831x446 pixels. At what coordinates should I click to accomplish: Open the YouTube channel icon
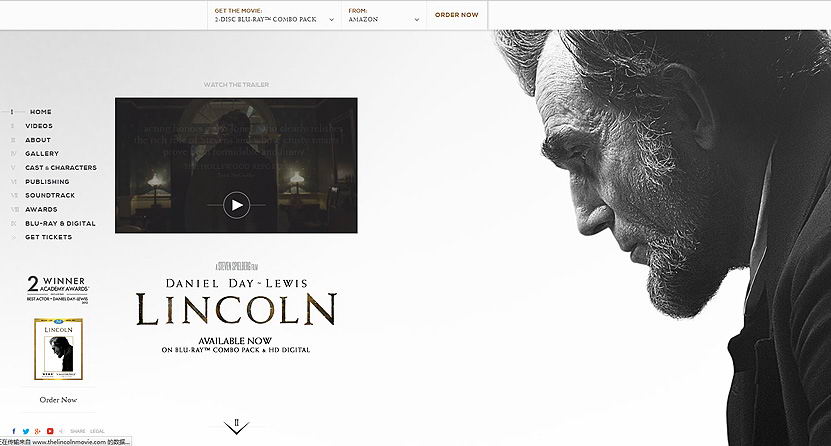click(50, 431)
